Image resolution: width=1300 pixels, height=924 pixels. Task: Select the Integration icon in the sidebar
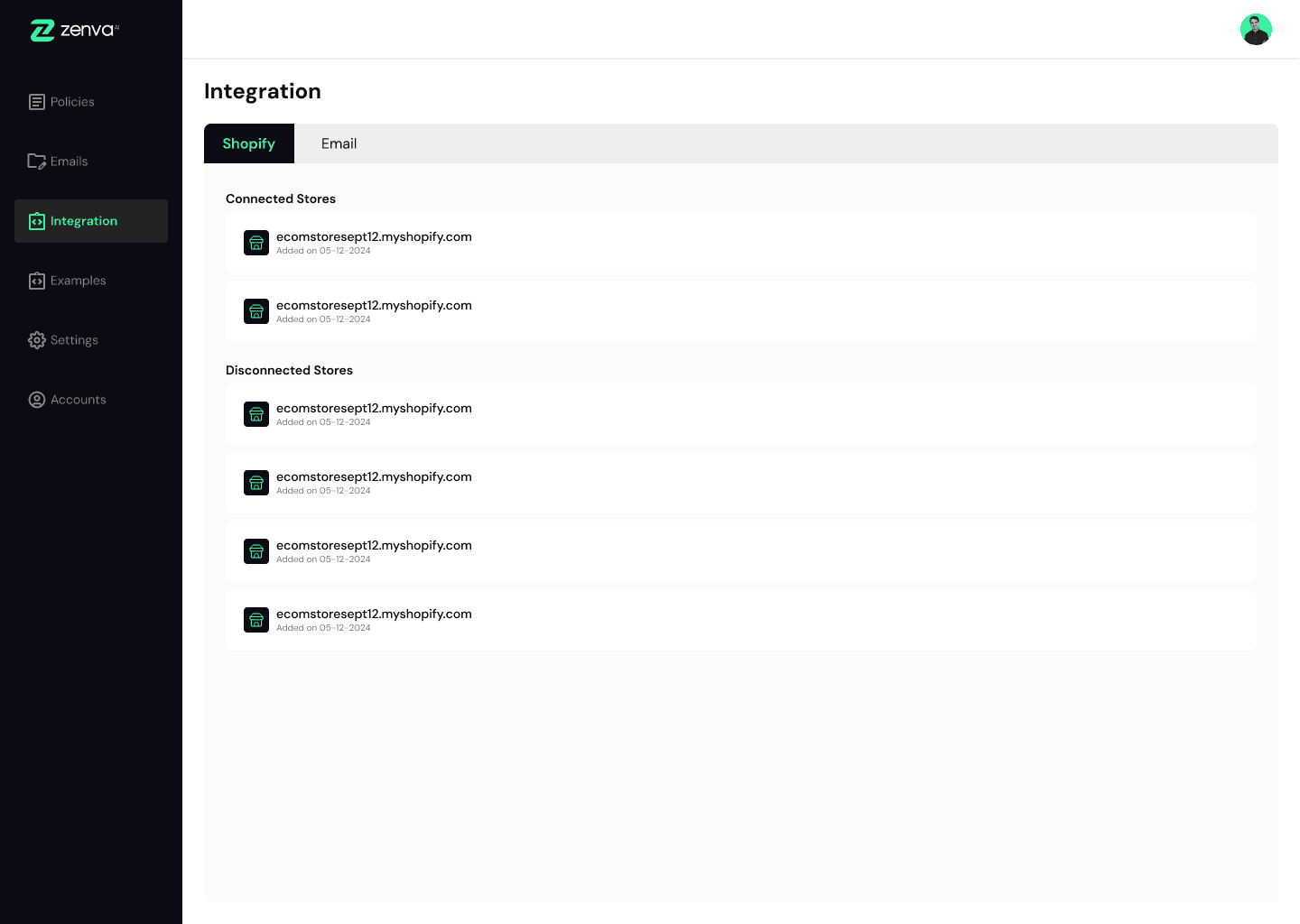(37, 221)
